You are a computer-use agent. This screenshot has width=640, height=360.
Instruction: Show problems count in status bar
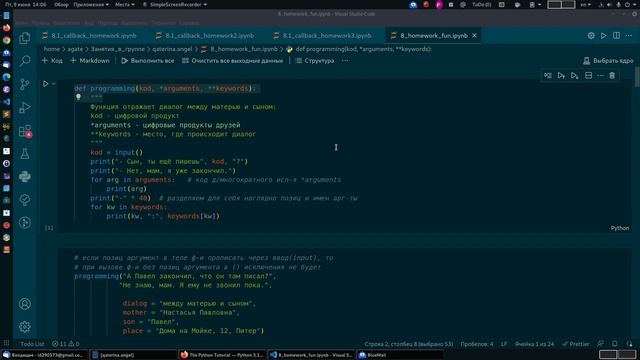point(65,344)
